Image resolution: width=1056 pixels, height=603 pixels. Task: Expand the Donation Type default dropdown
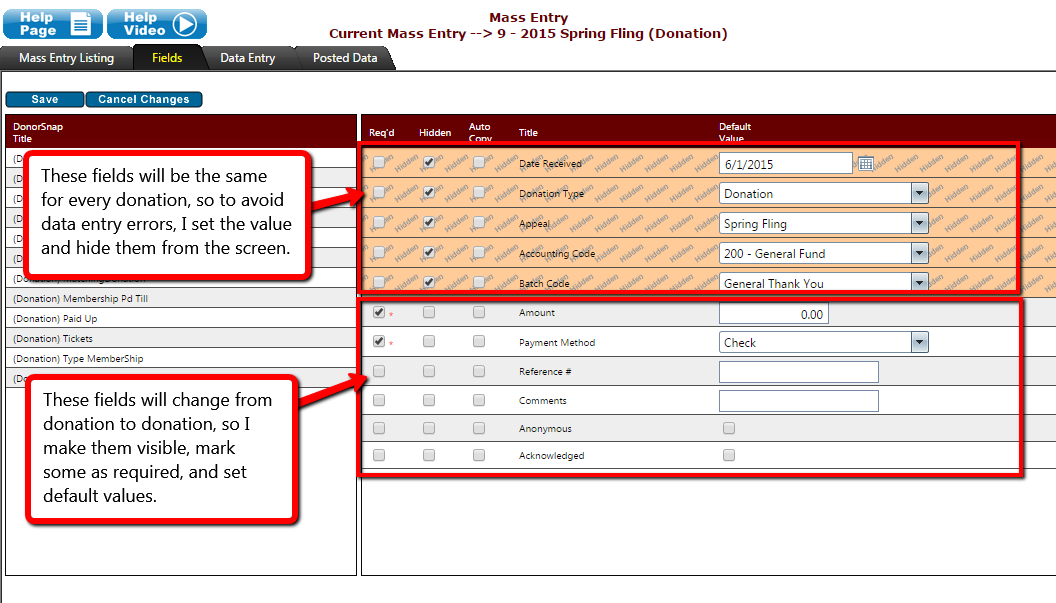(919, 194)
